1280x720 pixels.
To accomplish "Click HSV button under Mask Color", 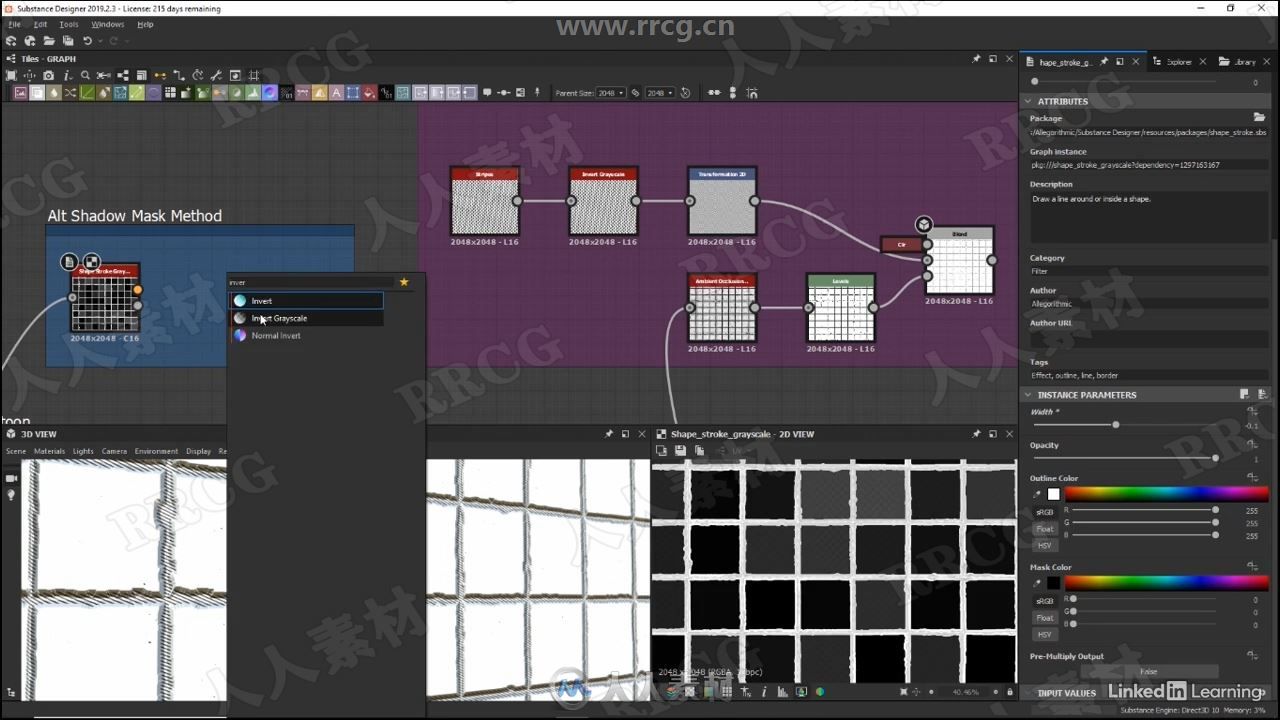I will pyautogui.click(x=1045, y=634).
